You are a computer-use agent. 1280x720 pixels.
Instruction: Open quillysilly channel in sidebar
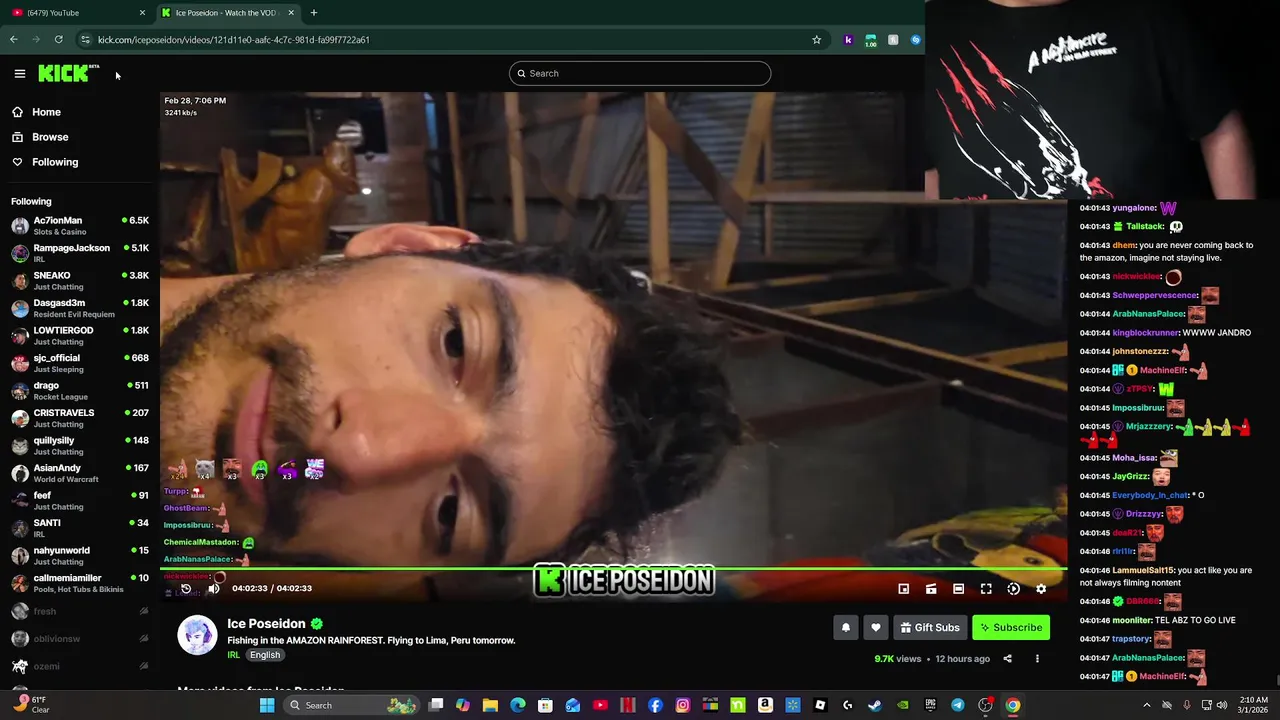(80, 446)
